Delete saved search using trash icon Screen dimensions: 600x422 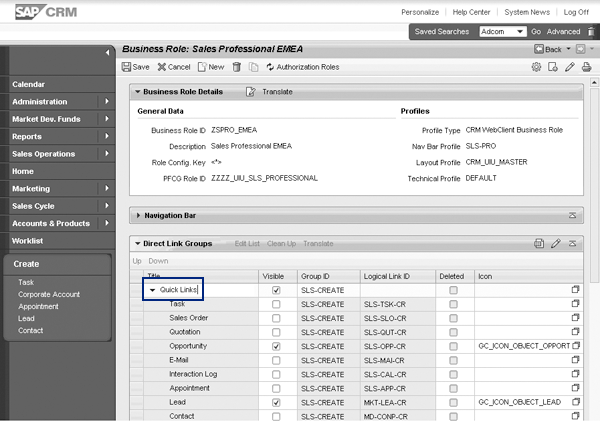[x=588, y=31]
